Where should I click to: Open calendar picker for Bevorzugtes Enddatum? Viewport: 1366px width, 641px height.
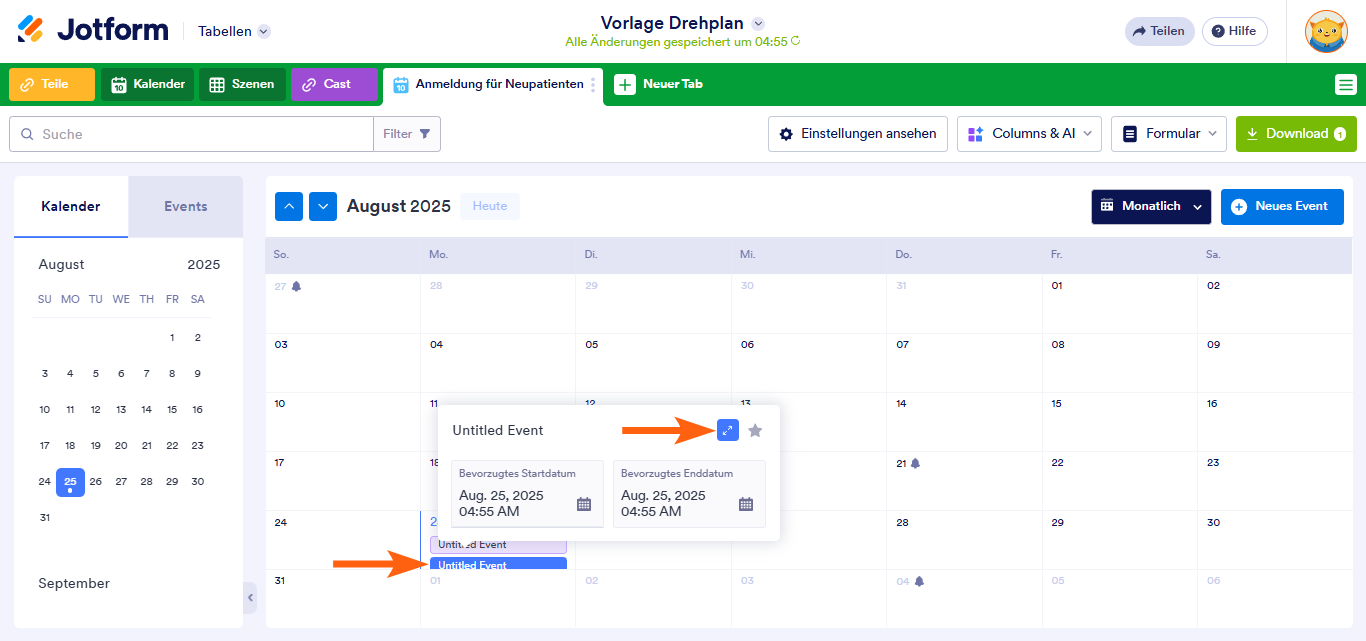tap(746, 504)
